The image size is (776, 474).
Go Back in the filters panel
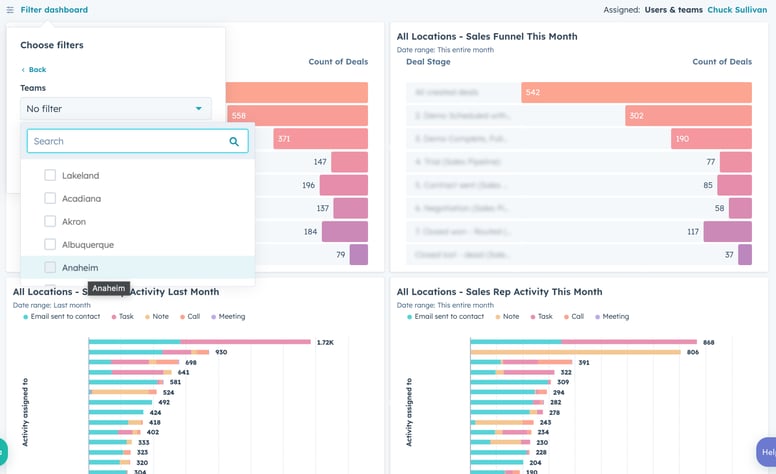coord(37,70)
